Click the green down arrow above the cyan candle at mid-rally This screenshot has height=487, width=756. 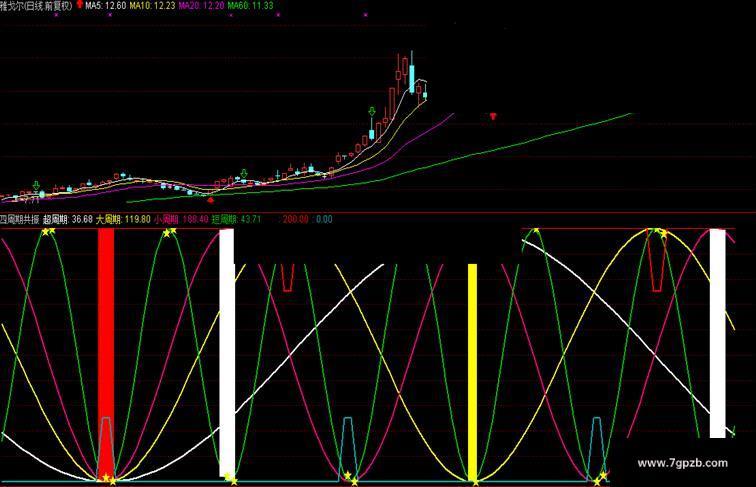pos(372,112)
